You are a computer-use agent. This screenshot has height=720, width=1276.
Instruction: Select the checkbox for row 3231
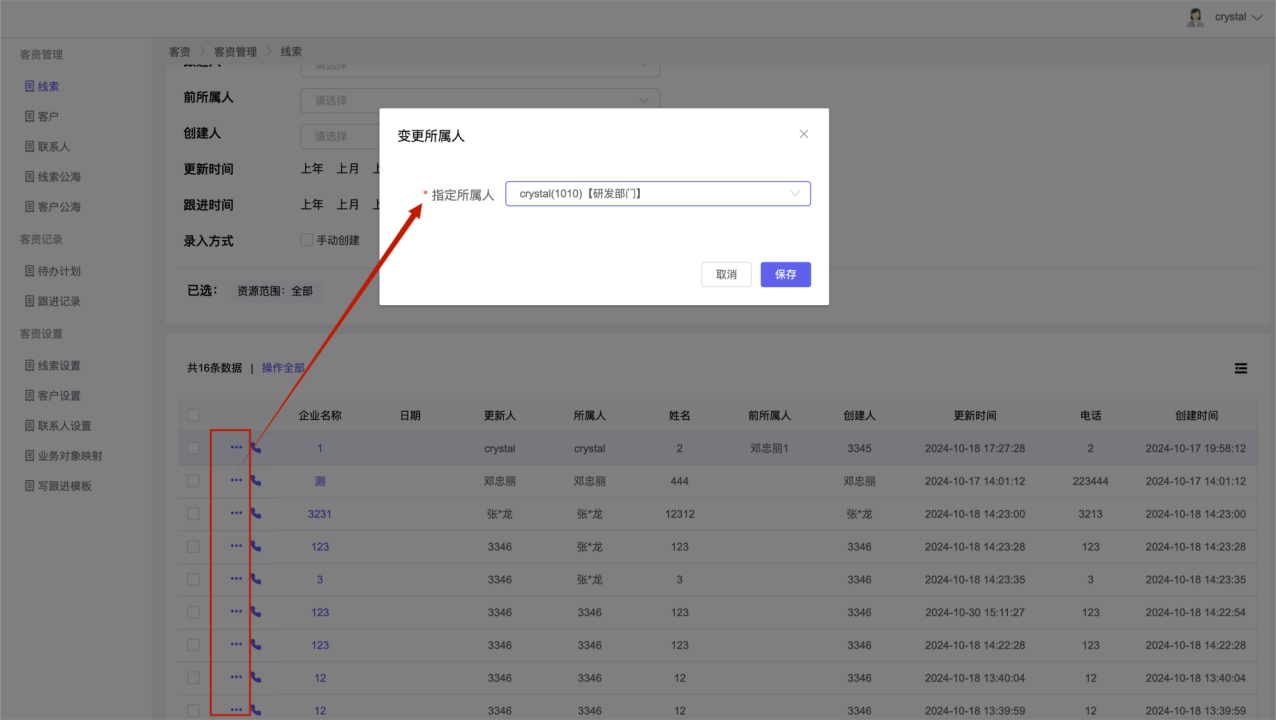(x=193, y=513)
